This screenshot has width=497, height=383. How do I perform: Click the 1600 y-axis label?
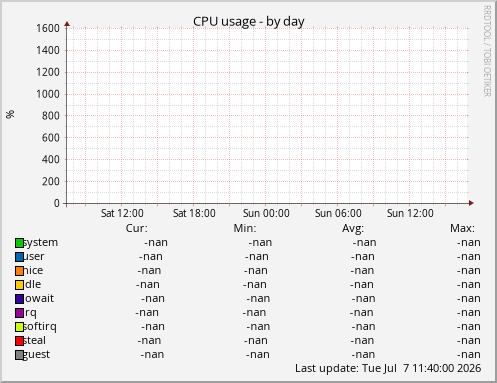pos(48,28)
